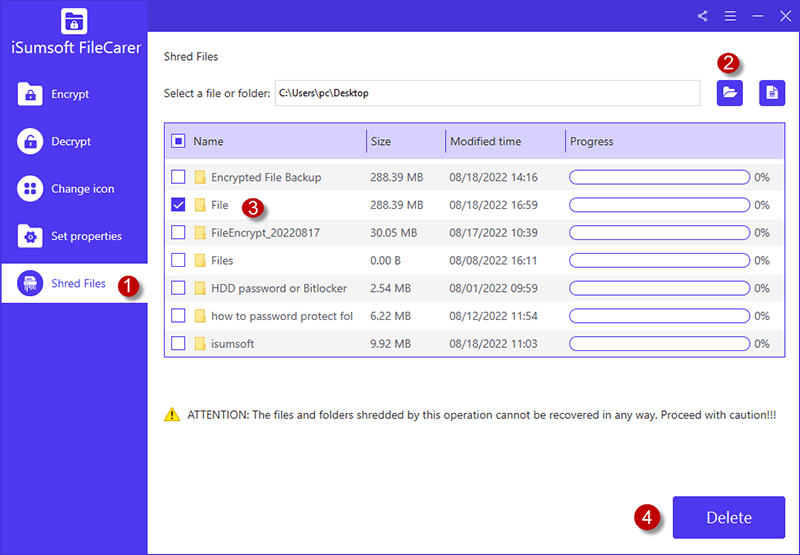800x555 pixels.
Task: Check the Files folder checkbox
Action: [x=178, y=260]
